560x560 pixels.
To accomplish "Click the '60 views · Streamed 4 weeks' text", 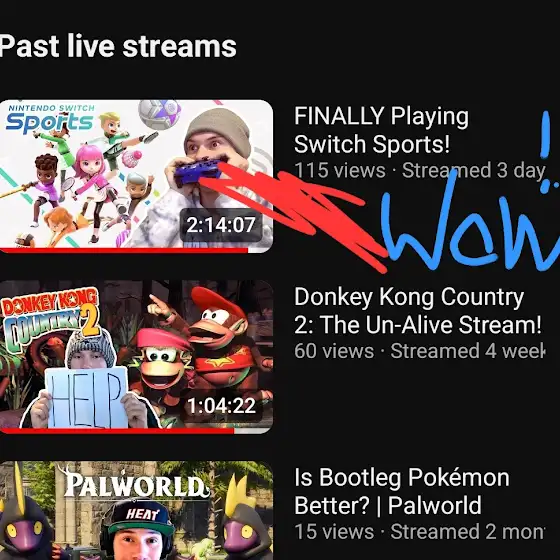I will pyautogui.click(x=420, y=351).
